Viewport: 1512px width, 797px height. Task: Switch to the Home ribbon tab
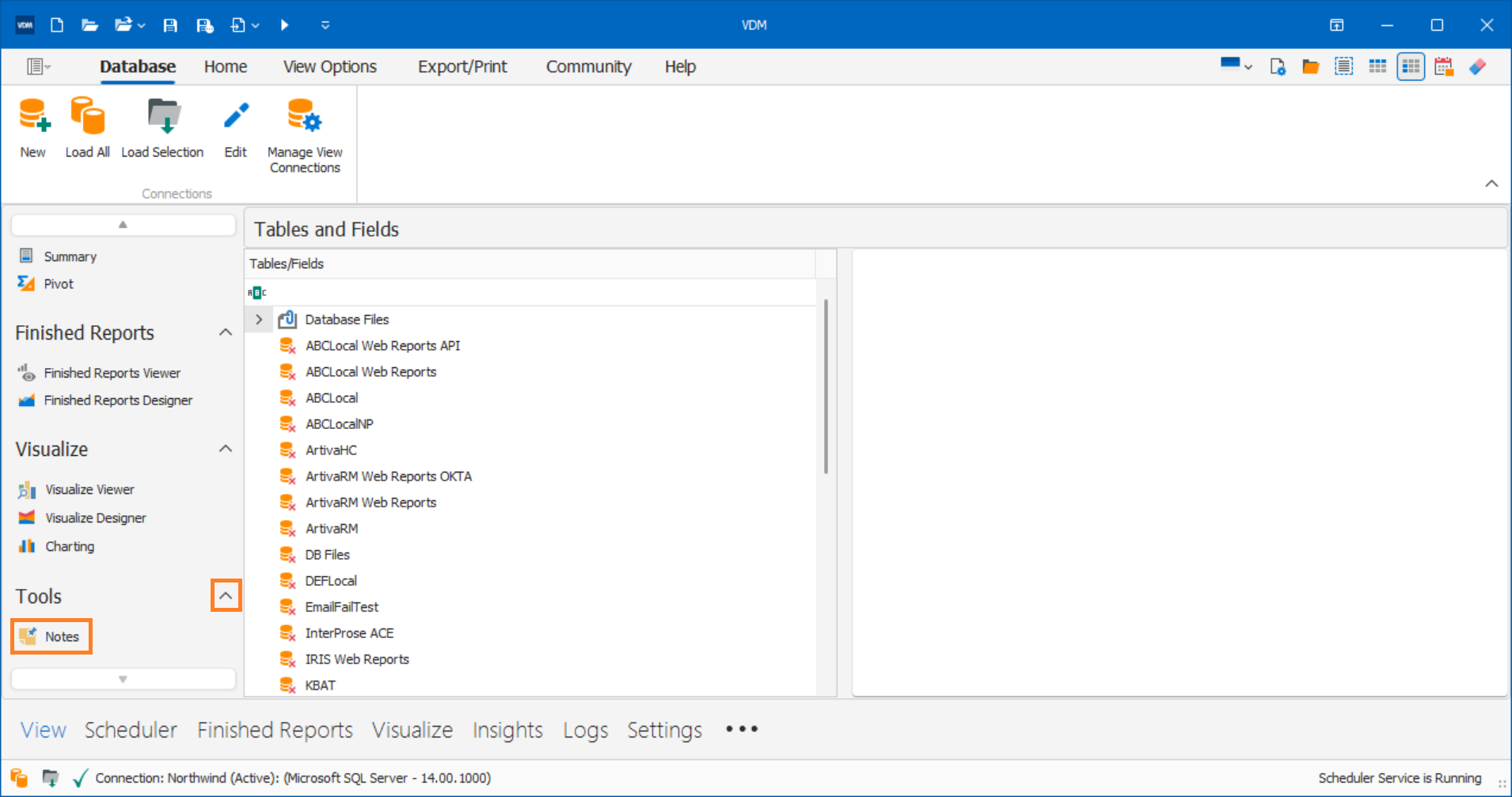(x=226, y=66)
